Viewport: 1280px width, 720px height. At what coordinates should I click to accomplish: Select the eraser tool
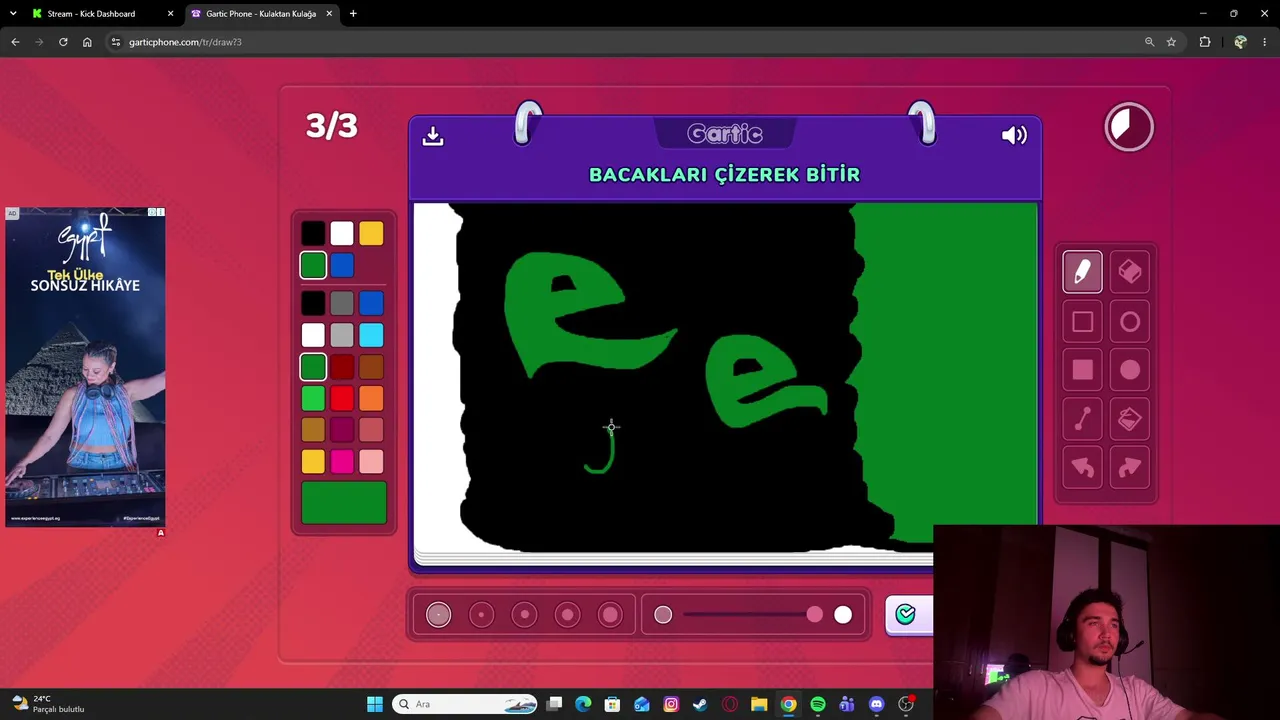[x=1130, y=272]
